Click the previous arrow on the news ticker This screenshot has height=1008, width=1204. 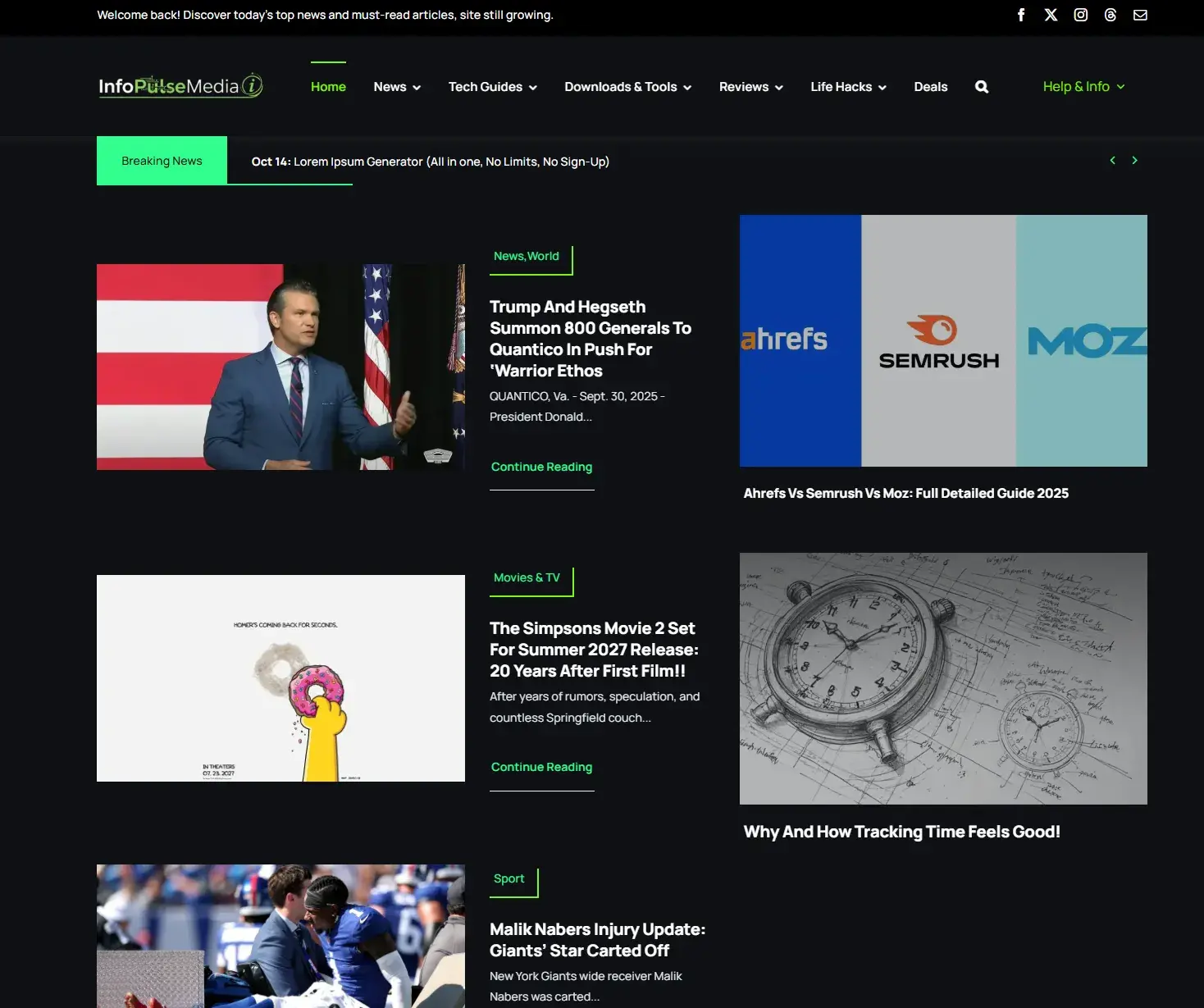(x=1112, y=160)
